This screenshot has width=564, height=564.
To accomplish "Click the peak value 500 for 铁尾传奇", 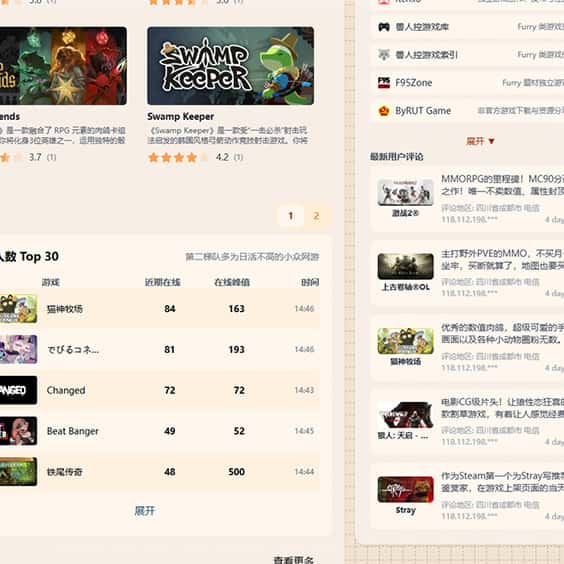I will (x=237, y=472).
